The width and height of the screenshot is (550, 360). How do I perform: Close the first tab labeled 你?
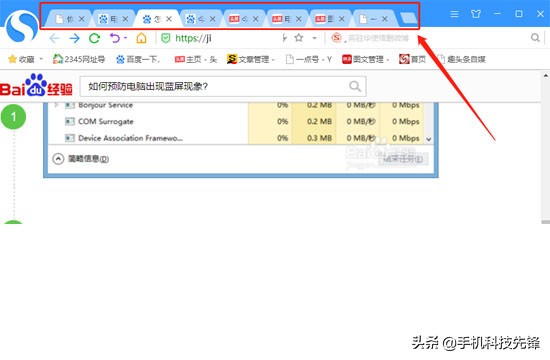click(81, 19)
